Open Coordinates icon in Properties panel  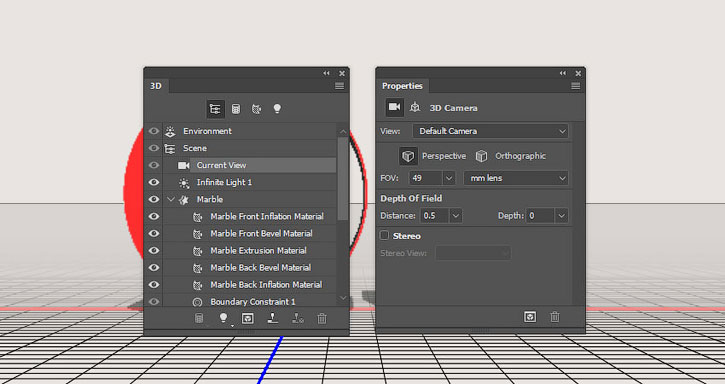tap(415, 107)
